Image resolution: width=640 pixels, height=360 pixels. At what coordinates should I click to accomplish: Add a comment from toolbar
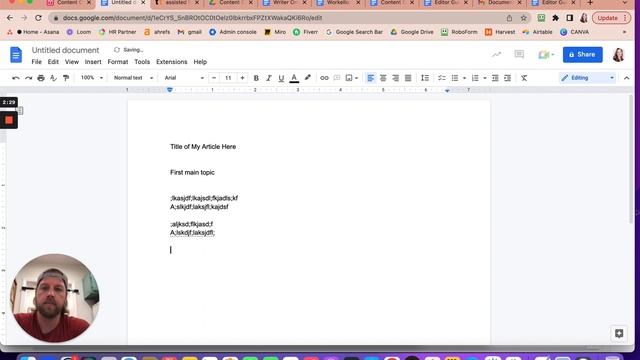pyautogui.click(x=337, y=78)
